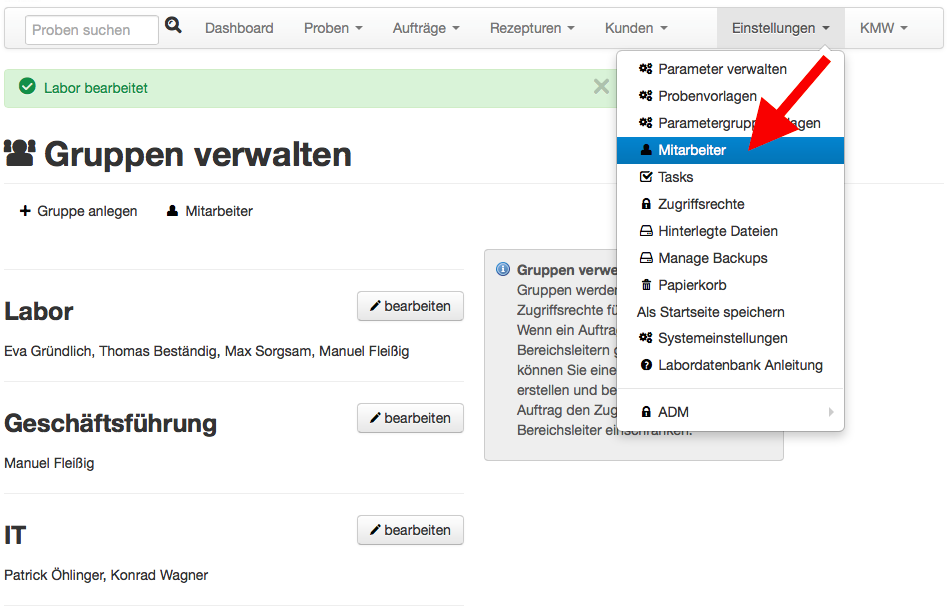Click into the 'Proben suchen' search field
The height and width of the screenshot is (614, 949).
point(91,30)
